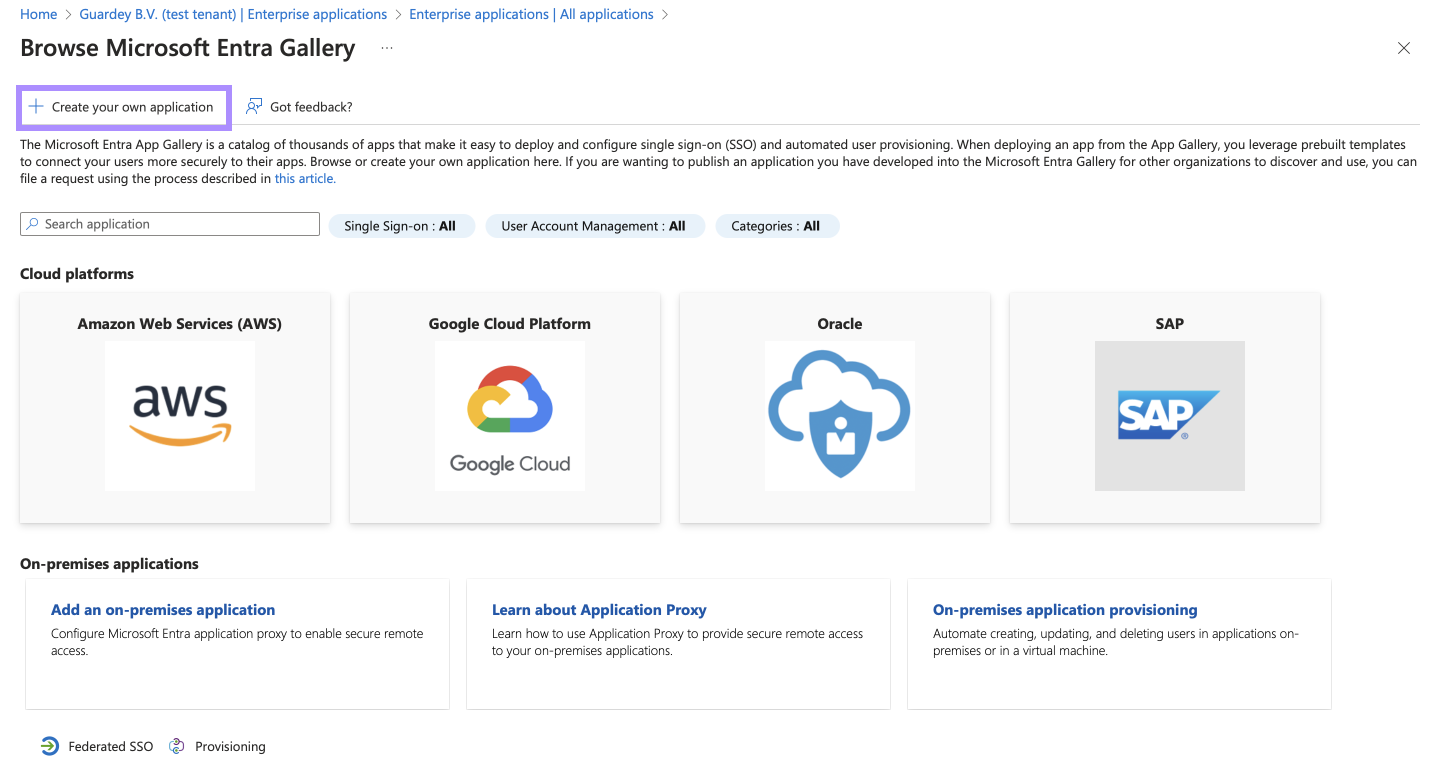Expand the User Account Management filter

[594, 226]
